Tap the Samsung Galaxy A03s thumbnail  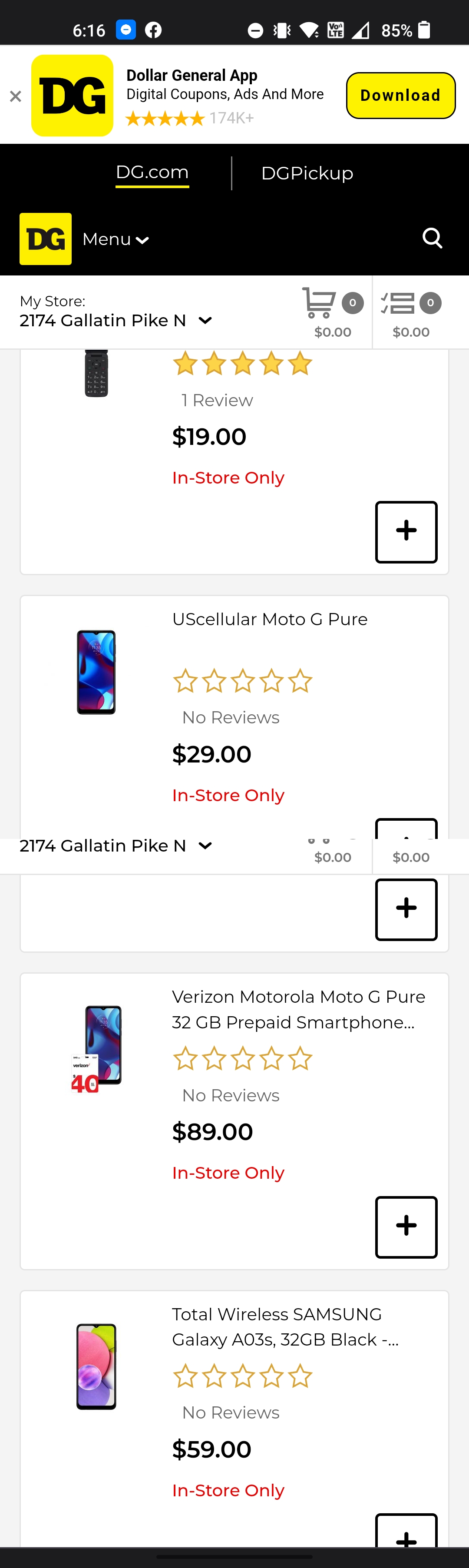[96, 1366]
